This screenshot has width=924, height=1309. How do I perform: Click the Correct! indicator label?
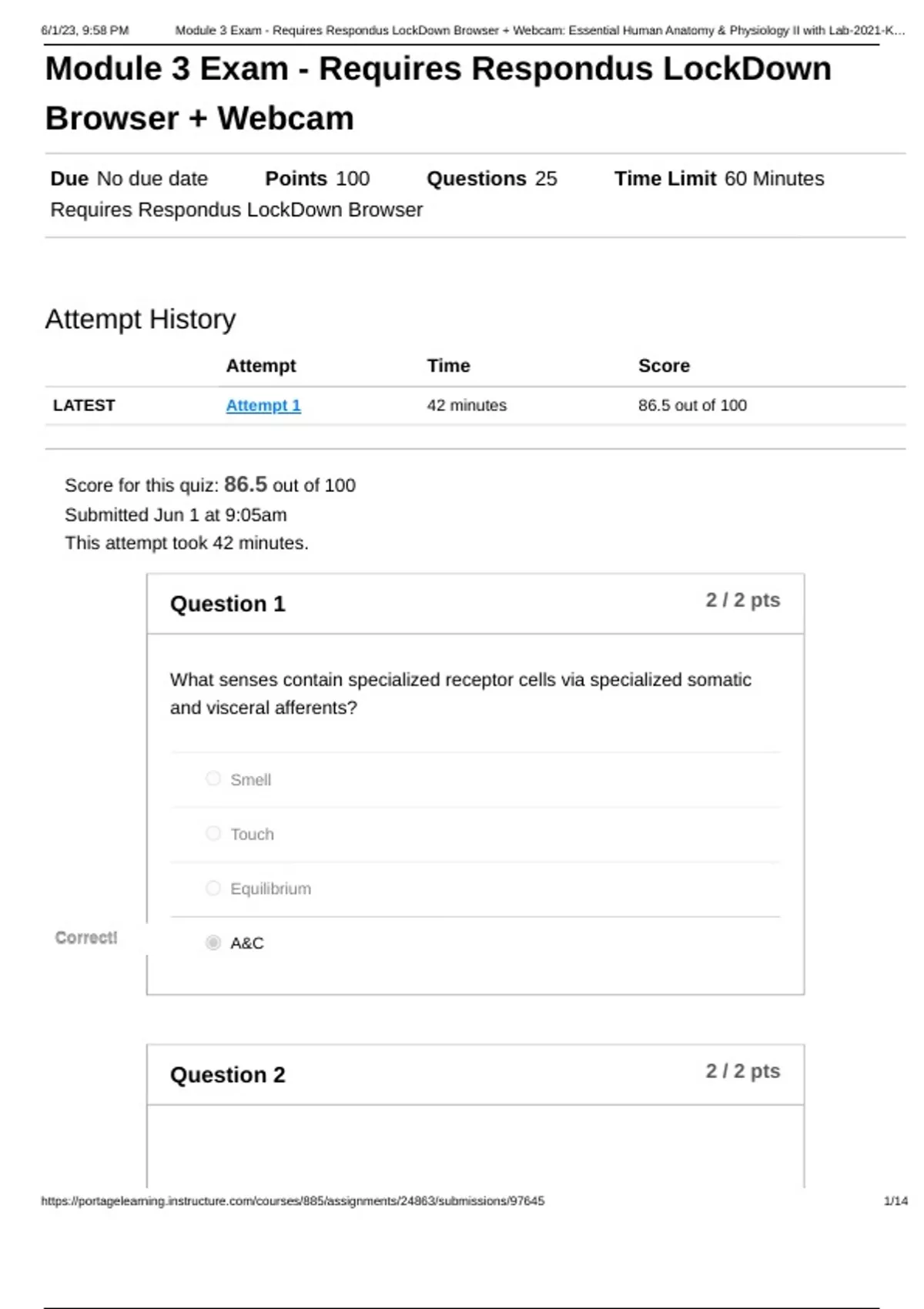click(x=86, y=937)
